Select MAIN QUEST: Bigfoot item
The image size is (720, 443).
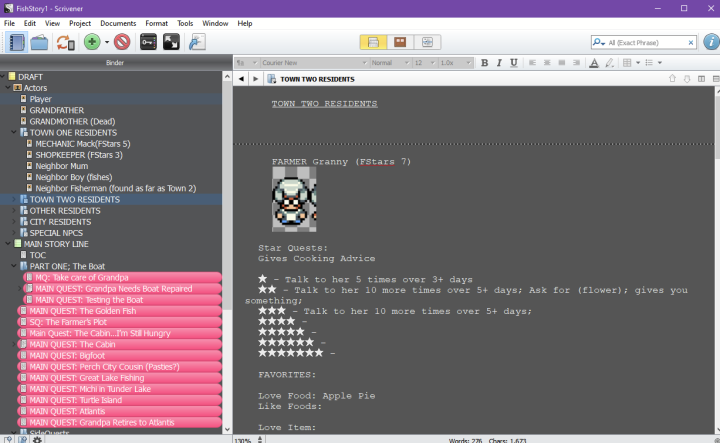point(67,355)
